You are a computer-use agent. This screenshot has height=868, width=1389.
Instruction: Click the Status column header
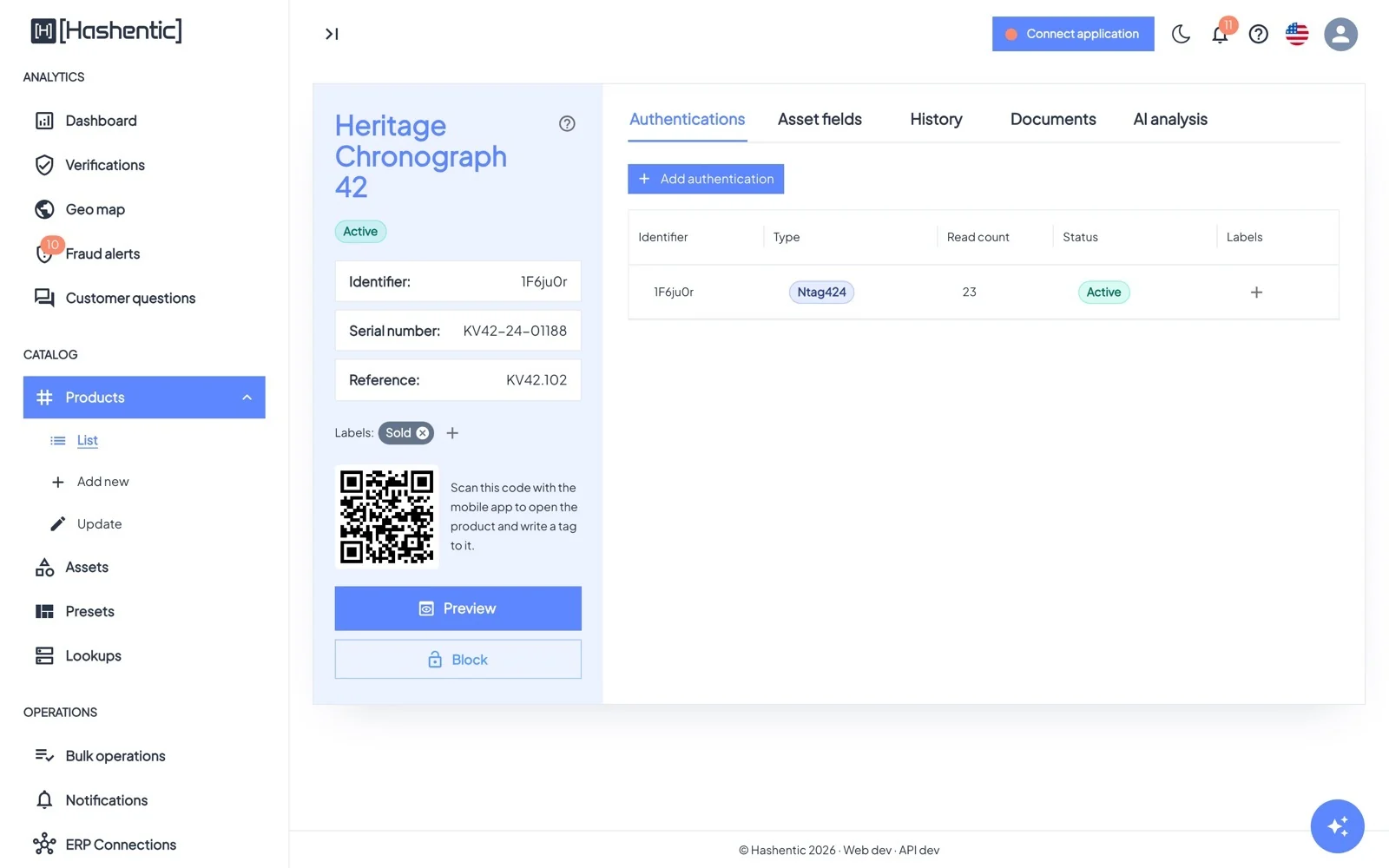1080,237
